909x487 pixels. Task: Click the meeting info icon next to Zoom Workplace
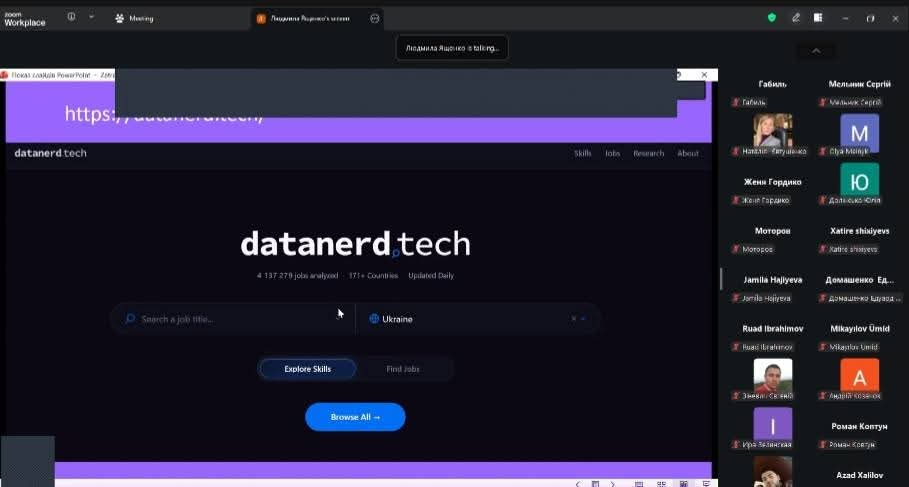pyautogui.click(x=71, y=17)
